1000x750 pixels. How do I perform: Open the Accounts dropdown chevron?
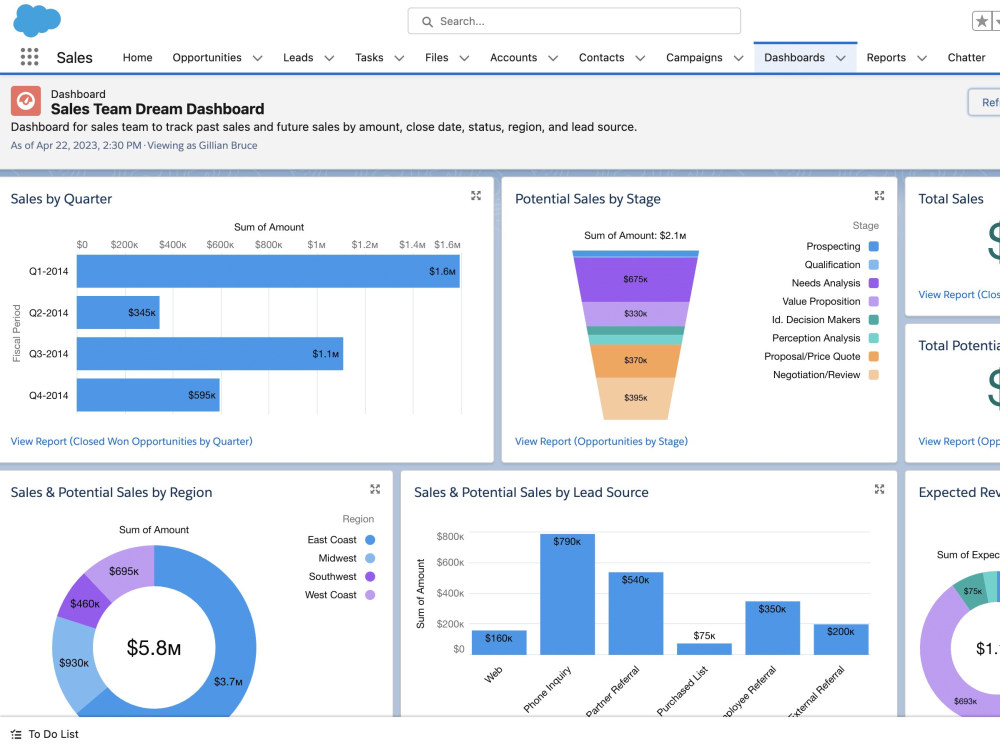[x=553, y=58]
